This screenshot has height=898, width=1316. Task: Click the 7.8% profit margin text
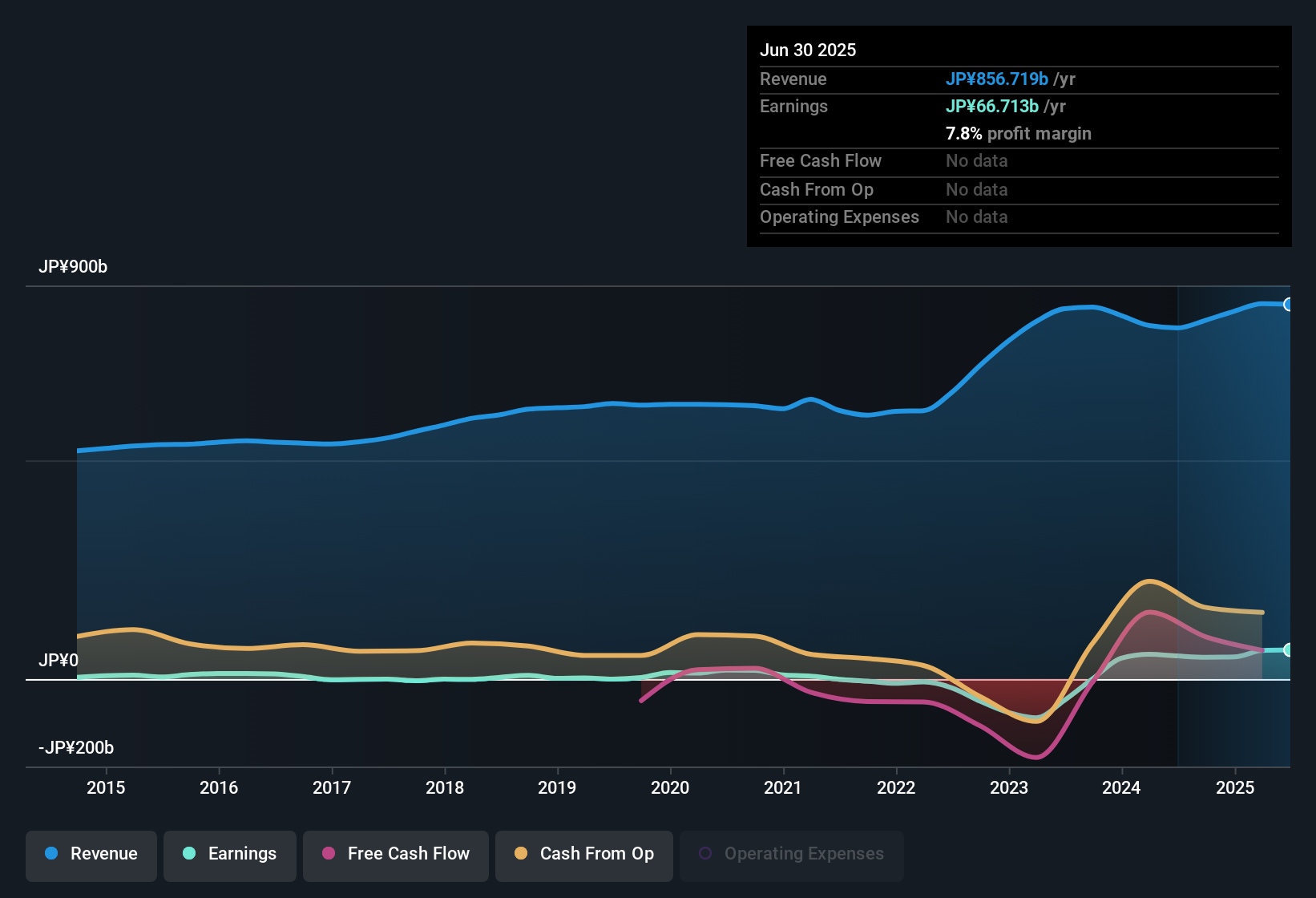point(1019,134)
